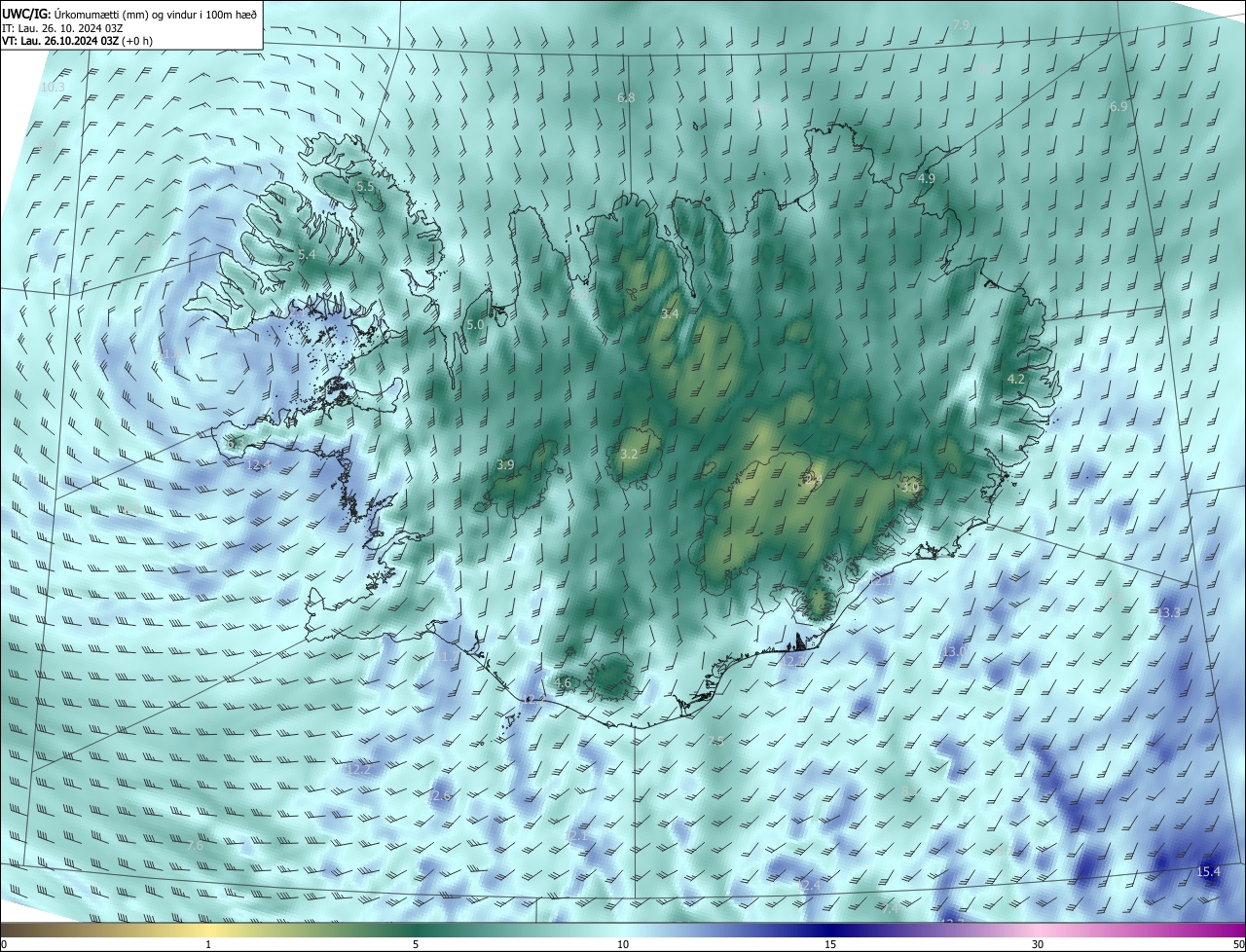
Task: Click the 6.9 value label
Action: (1118, 107)
